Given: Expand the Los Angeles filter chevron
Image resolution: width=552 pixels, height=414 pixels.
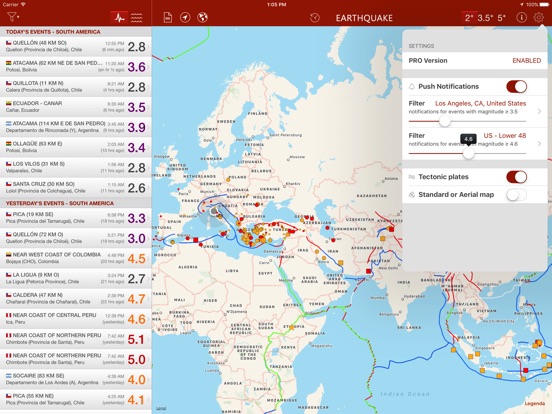Looking at the screenshot, I should [539, 112].
